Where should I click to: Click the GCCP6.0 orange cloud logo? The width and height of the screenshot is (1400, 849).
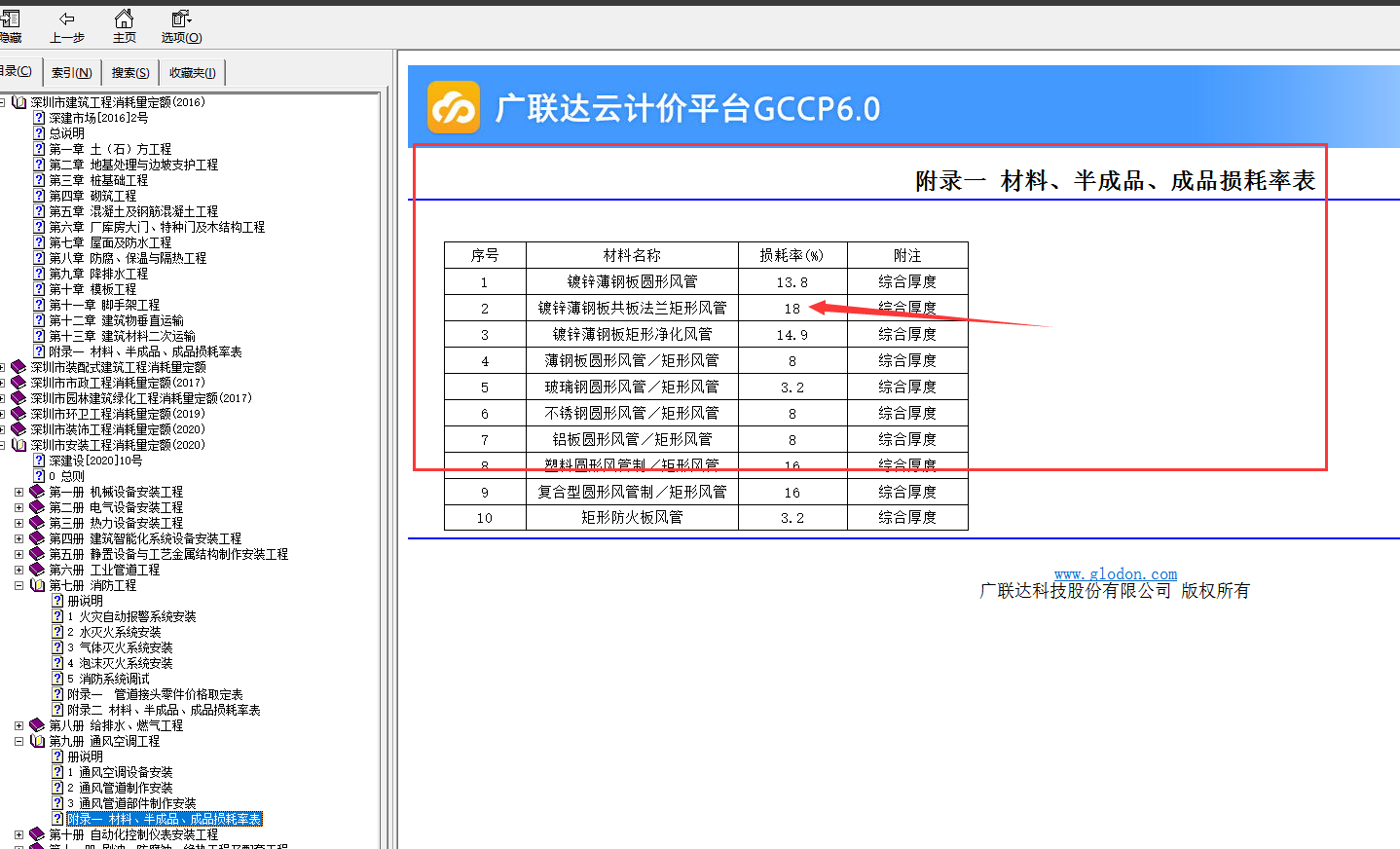click(454, 107)
